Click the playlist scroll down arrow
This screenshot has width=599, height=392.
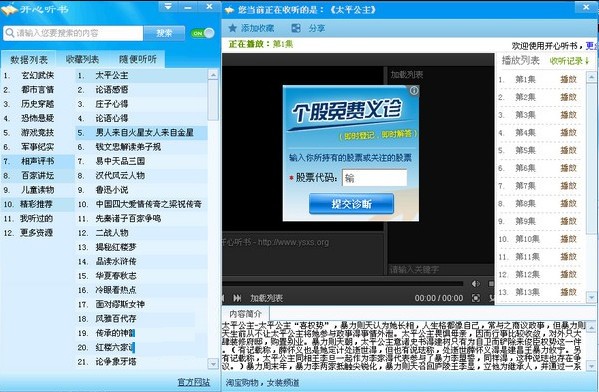pos(591,296)
